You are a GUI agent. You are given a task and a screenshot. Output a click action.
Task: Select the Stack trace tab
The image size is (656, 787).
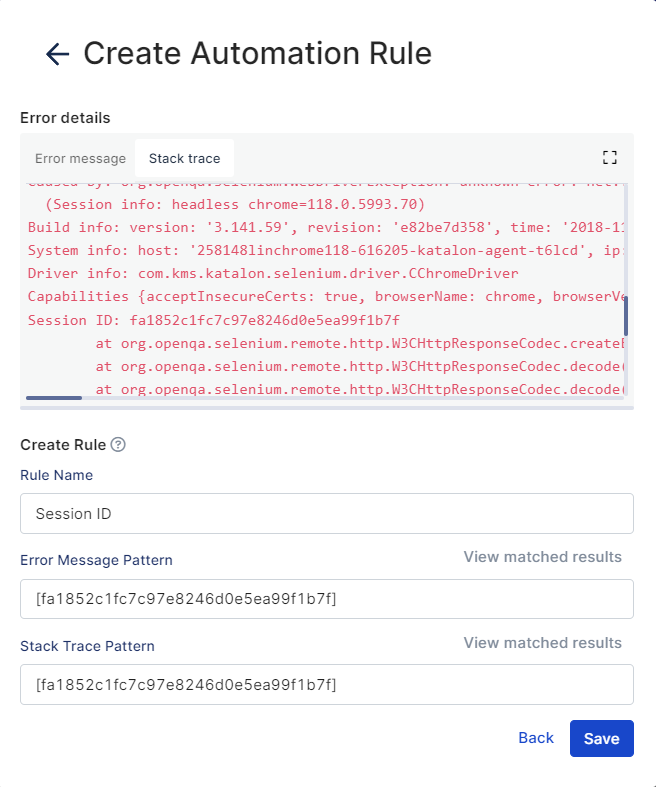pos(184,158)
